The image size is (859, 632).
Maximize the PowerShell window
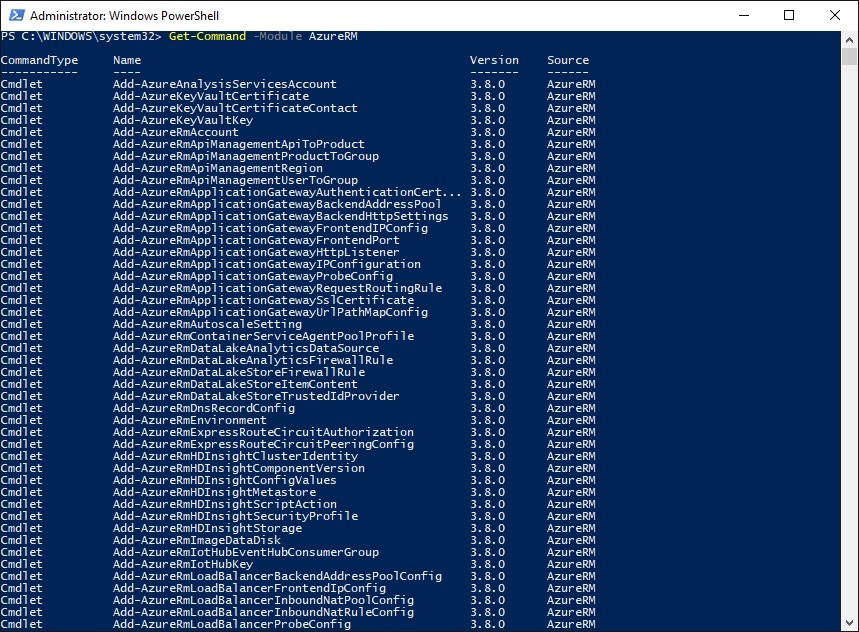coord(789,15)
